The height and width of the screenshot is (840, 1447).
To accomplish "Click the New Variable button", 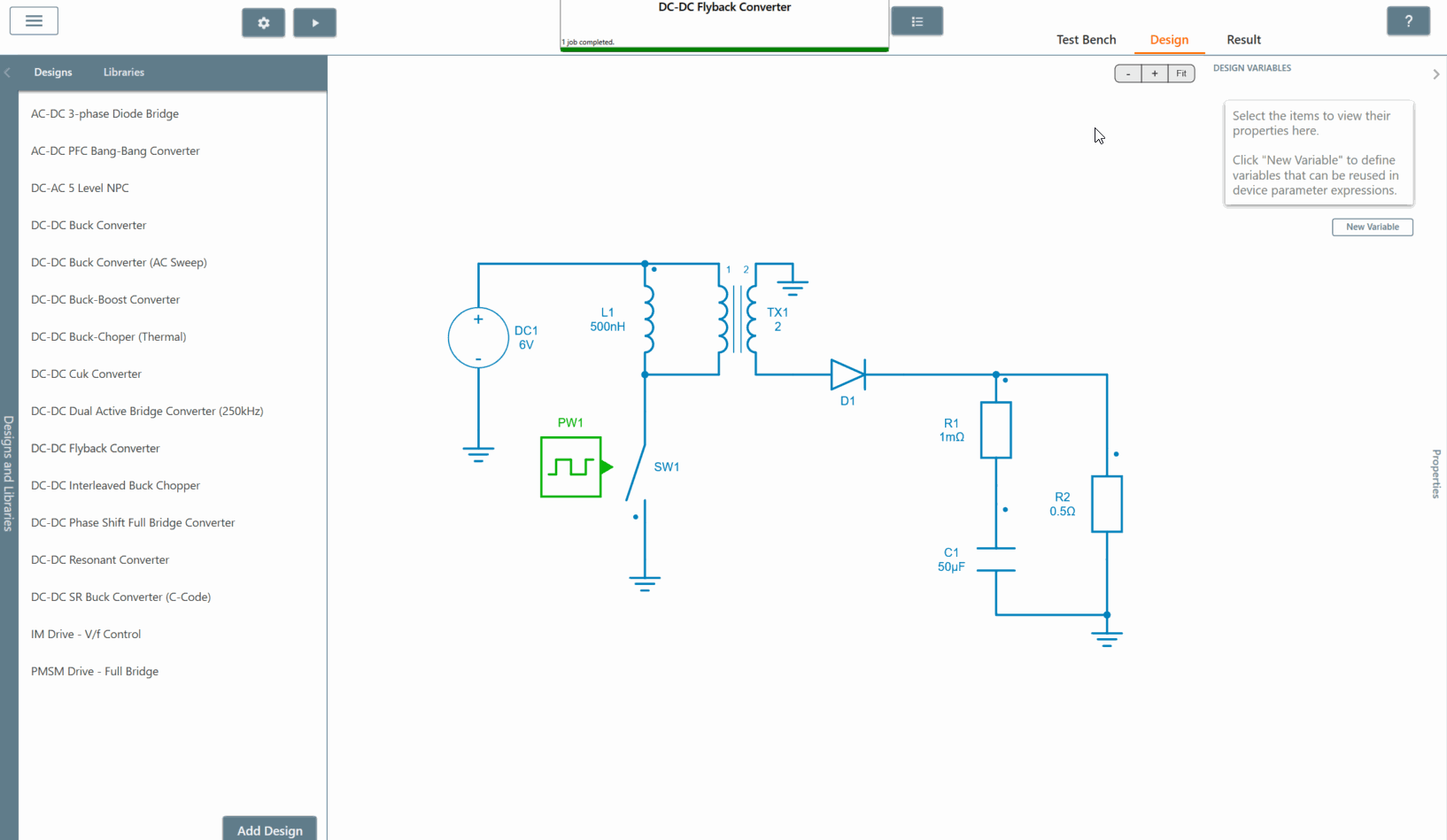I will [x=1372, y=227].
